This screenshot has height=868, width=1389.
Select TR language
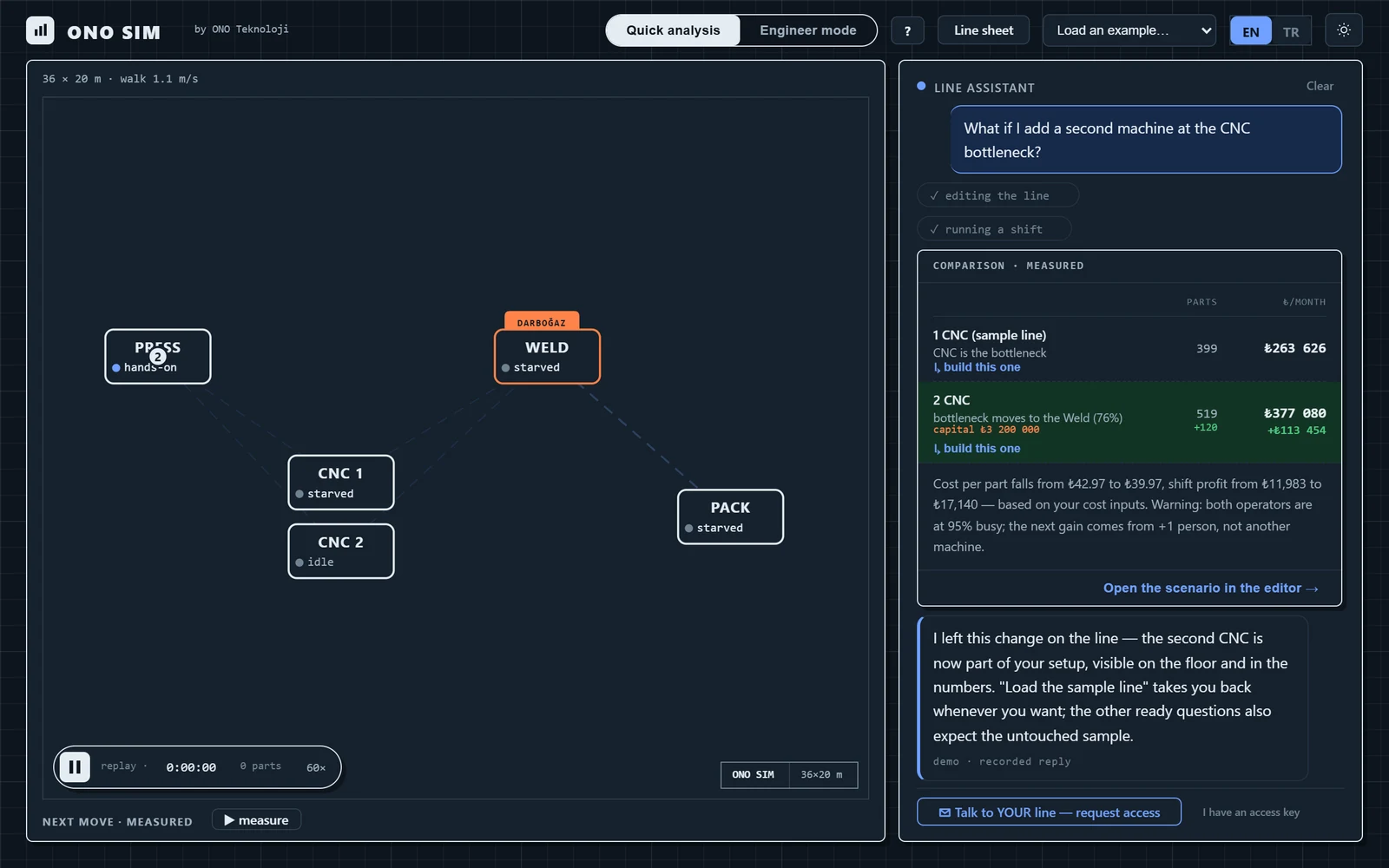click(1291, 32)
